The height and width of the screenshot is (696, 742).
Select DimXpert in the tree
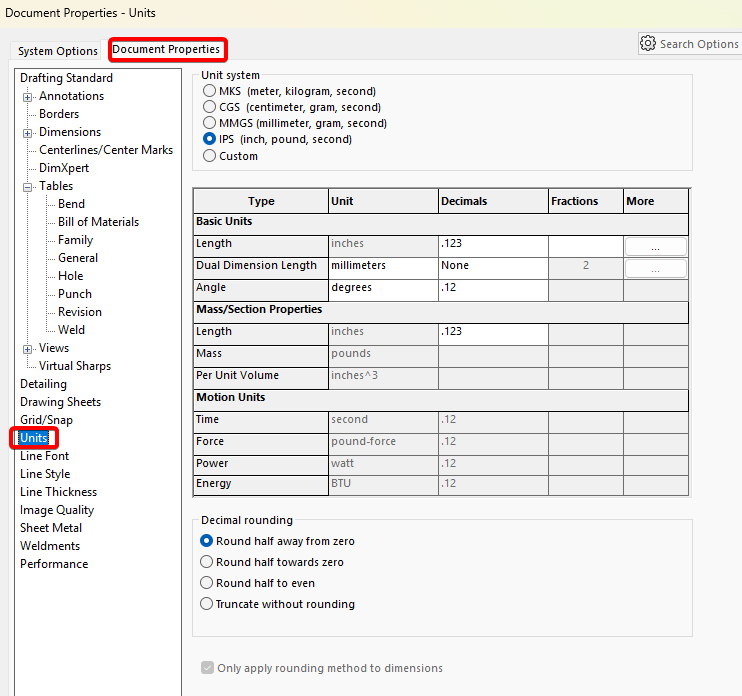point(64,167)
